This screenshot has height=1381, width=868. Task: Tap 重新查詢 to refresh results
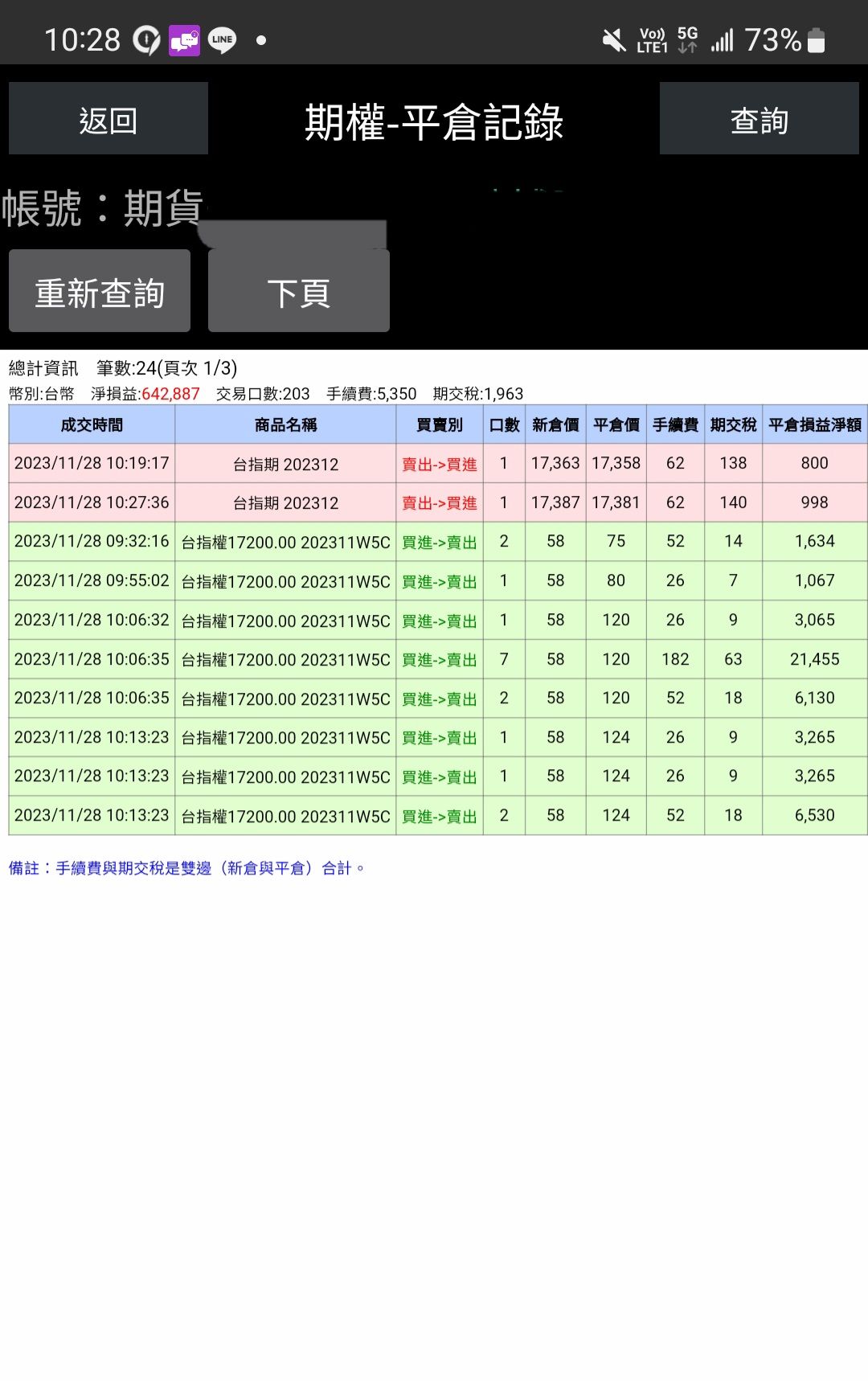click(x=100, y=291)
